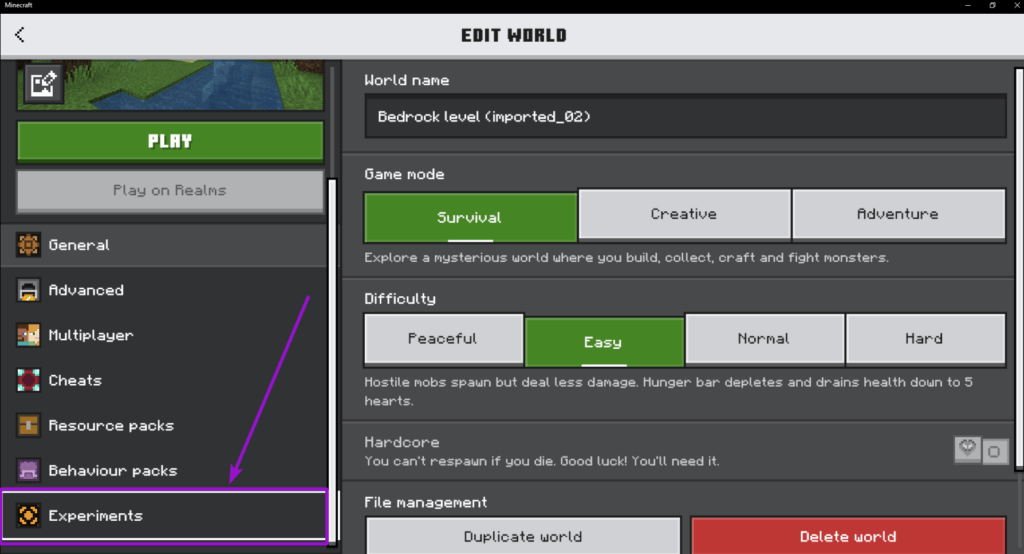The width and height of the screenshot is (1024, 554).
Task: Click the red Delete world button
Action: click(848, 536)
